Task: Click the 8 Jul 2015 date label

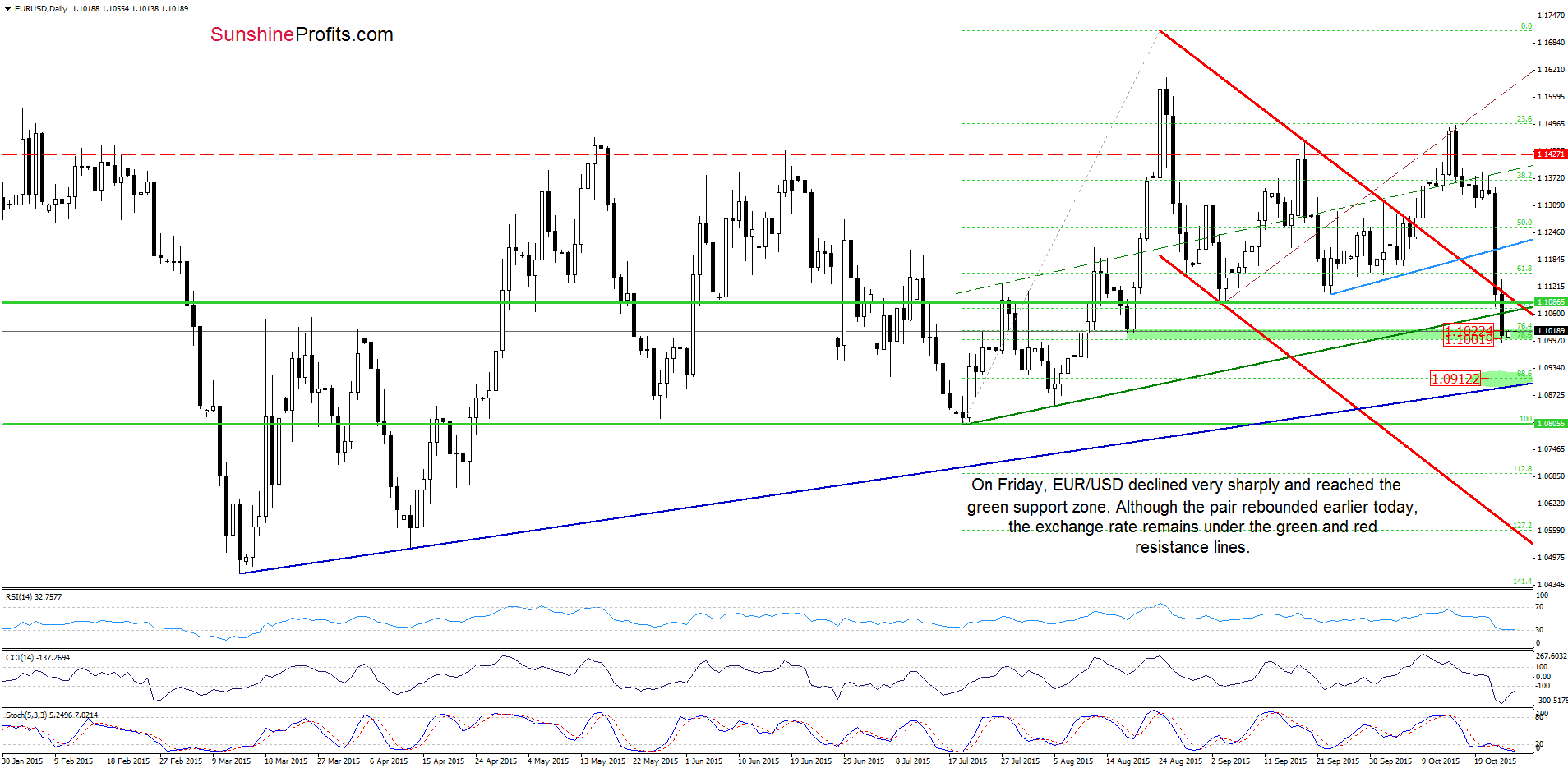Action: (913, 761)
